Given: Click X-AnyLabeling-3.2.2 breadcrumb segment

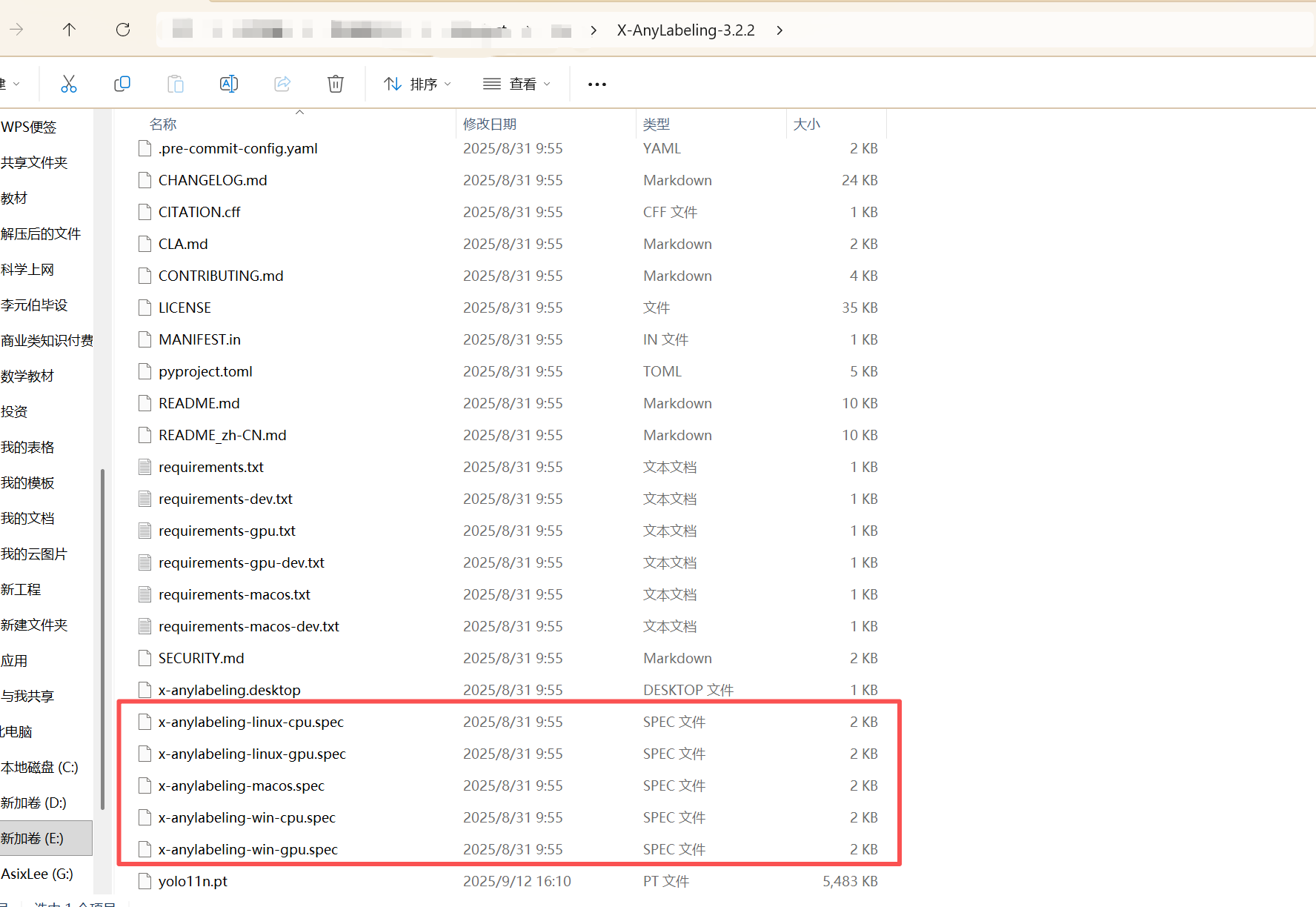Looking at the screenshot, I should tap(686, 30).
